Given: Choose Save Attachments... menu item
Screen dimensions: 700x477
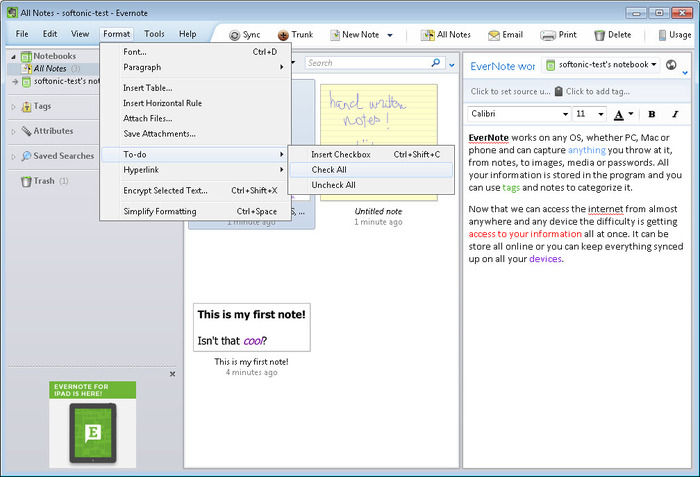Looking at the screenshot, I should (196, 134).
